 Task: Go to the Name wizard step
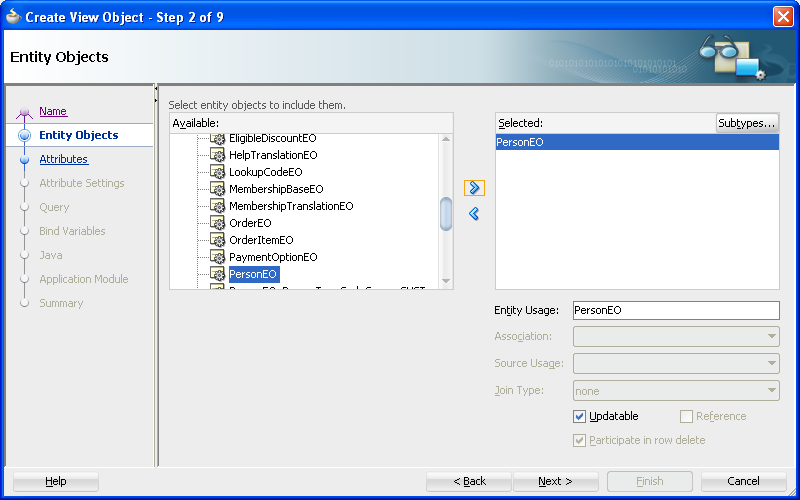pyautogui.click(x=53, y=111)
